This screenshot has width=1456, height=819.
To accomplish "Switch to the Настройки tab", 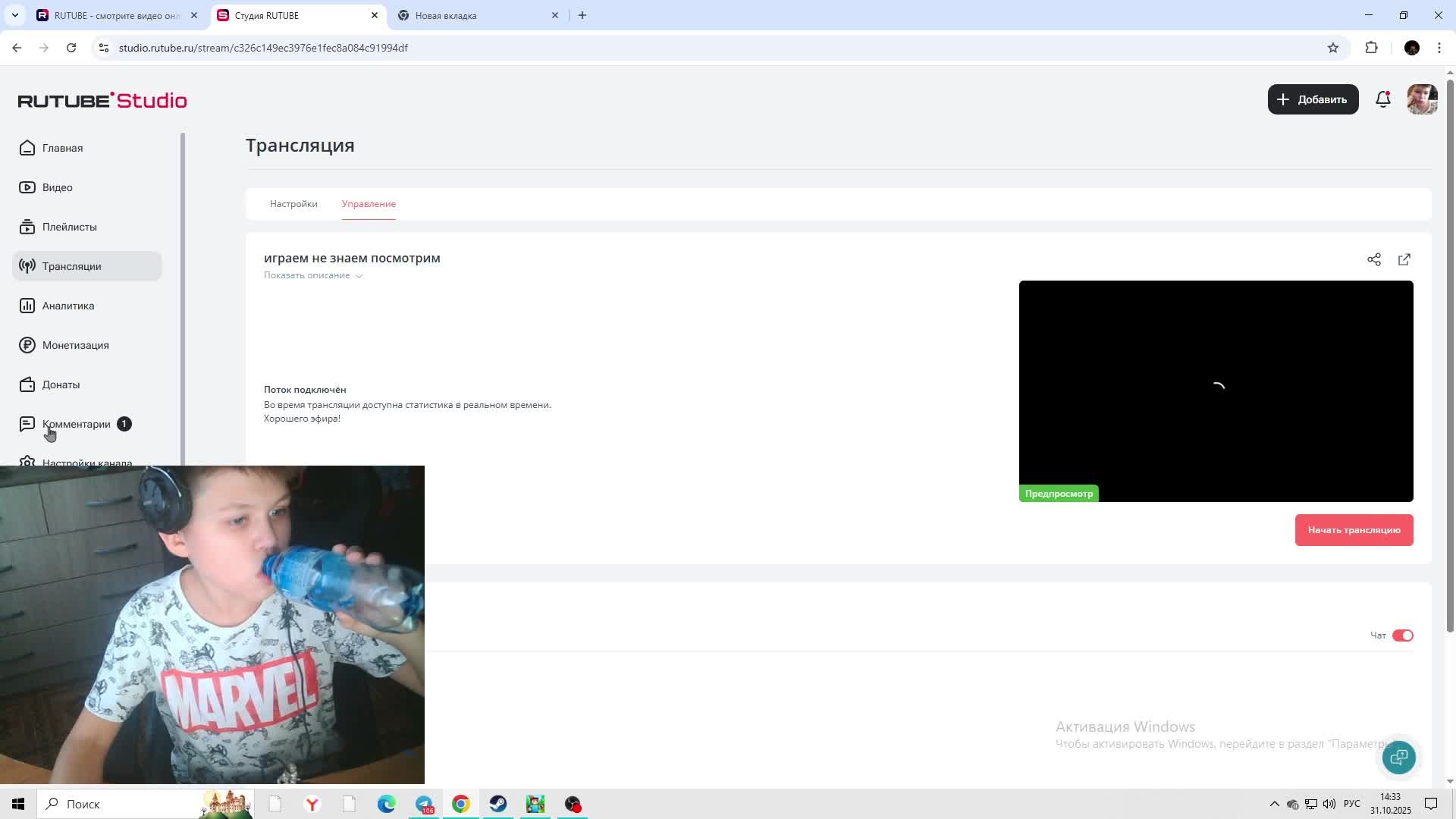I will point(293,204).
